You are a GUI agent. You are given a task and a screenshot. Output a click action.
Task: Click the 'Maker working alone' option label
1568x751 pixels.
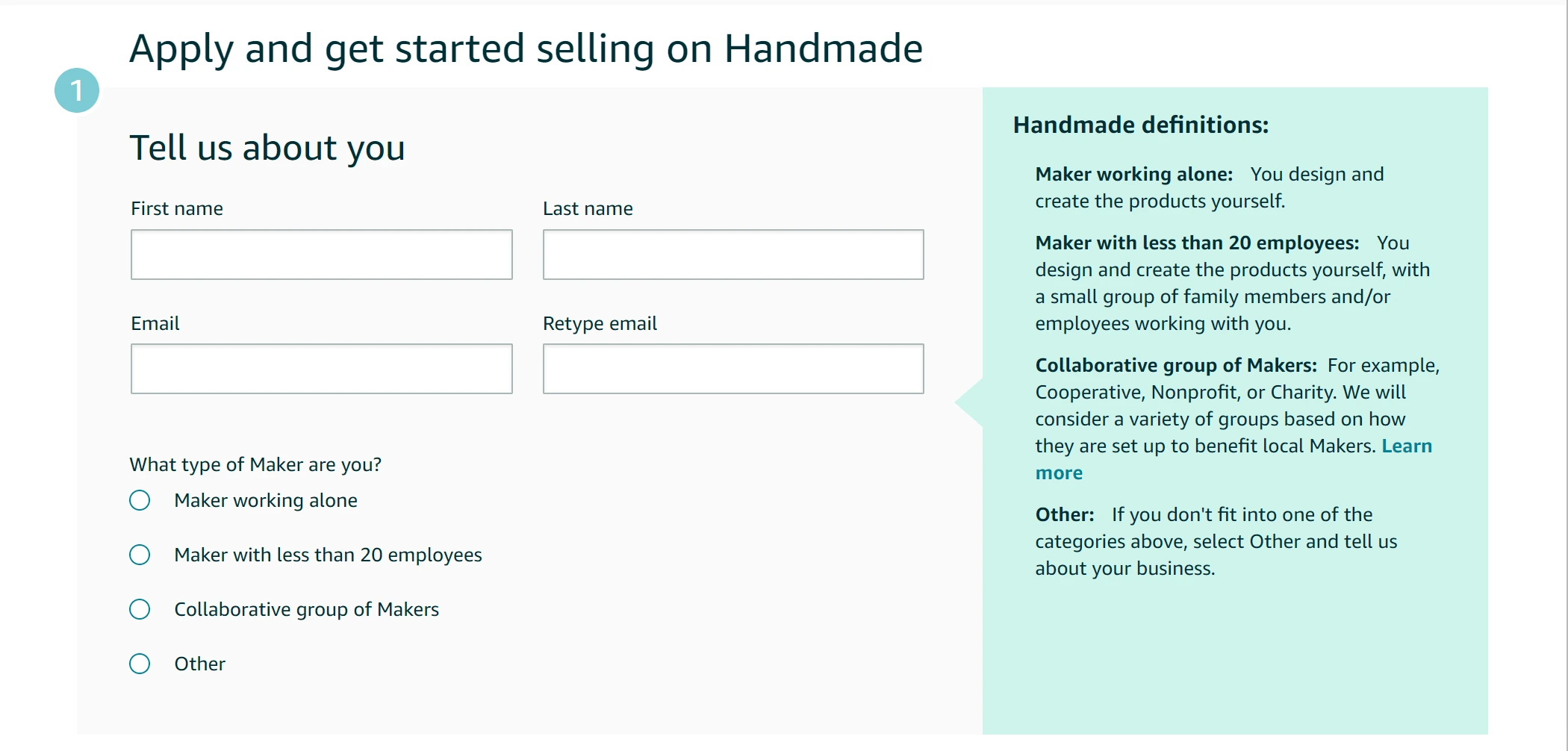pos(266,500)
